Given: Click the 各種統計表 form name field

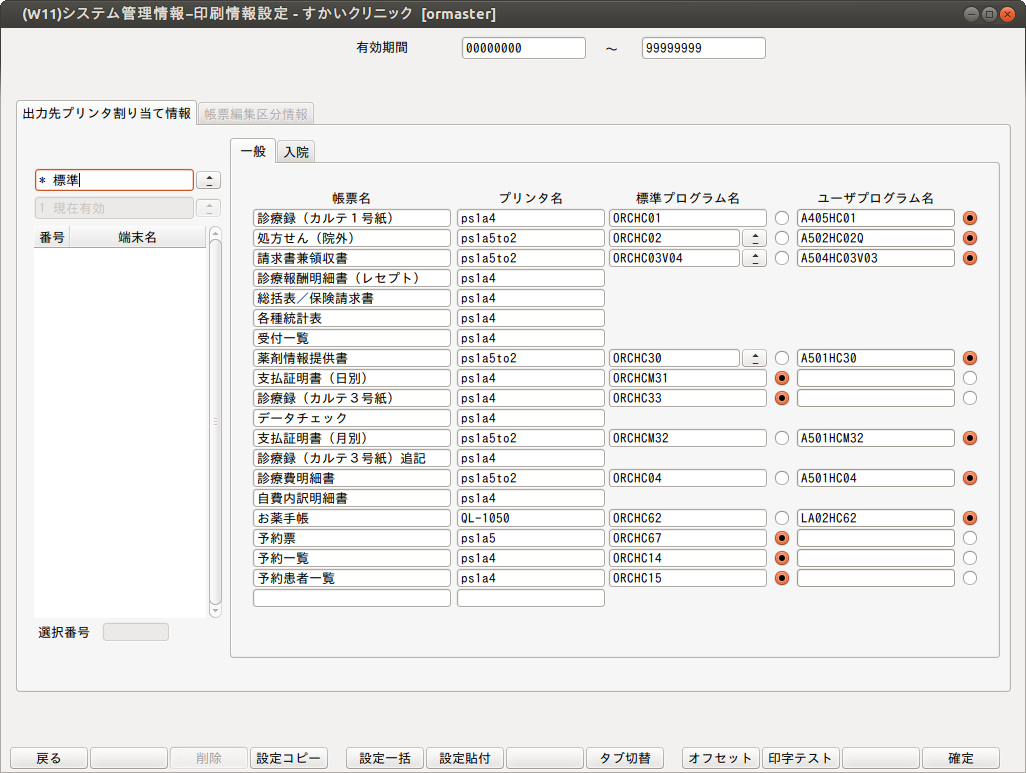Looking at the screenshot, I should tap(352, 318).
